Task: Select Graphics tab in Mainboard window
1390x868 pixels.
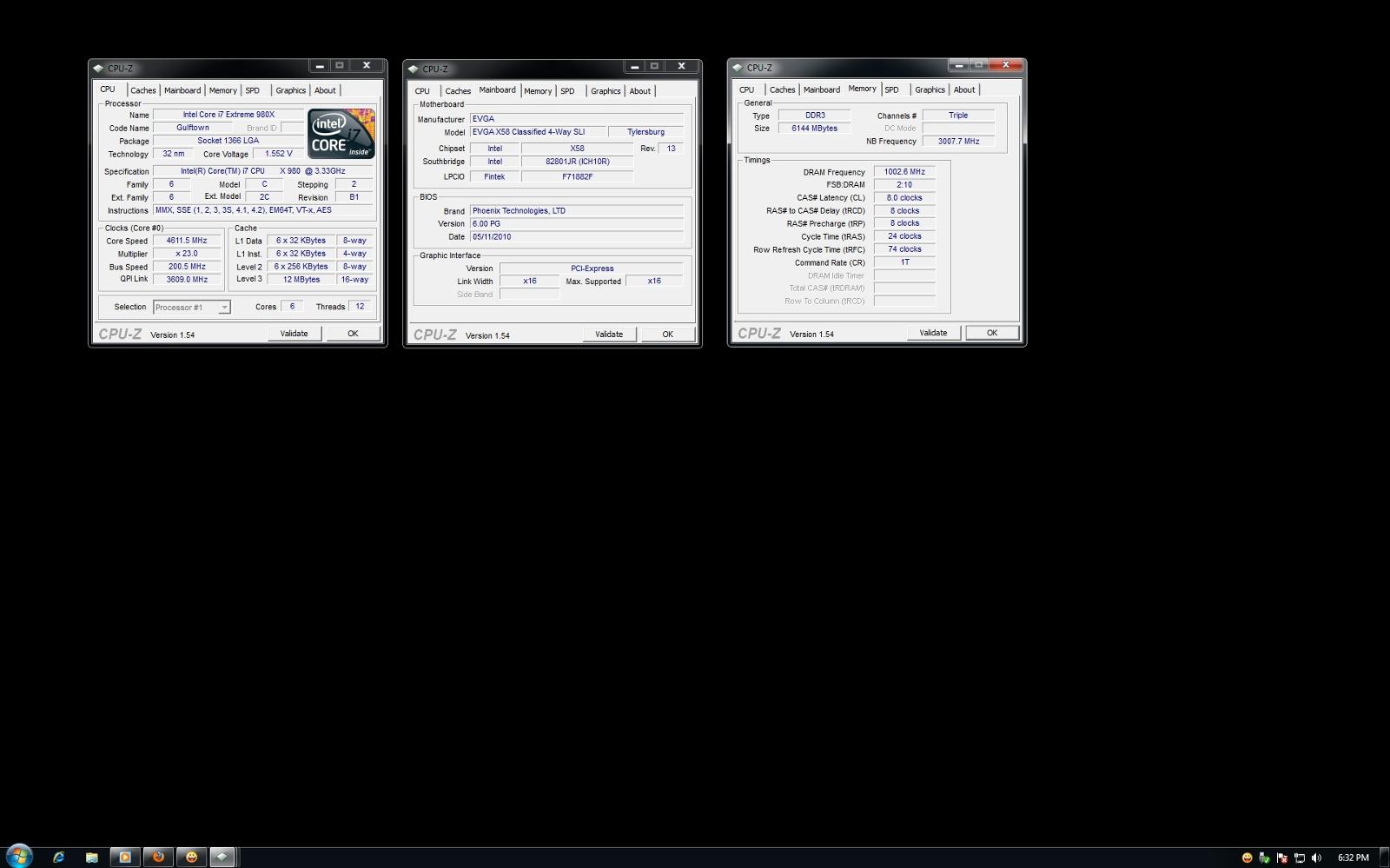Action: 606,91
